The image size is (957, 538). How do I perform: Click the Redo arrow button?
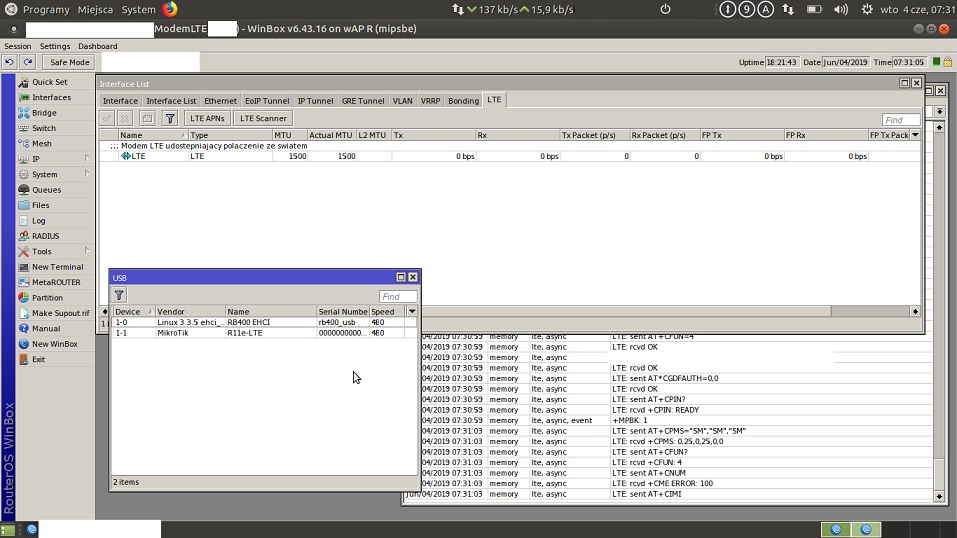click(27, 62)
